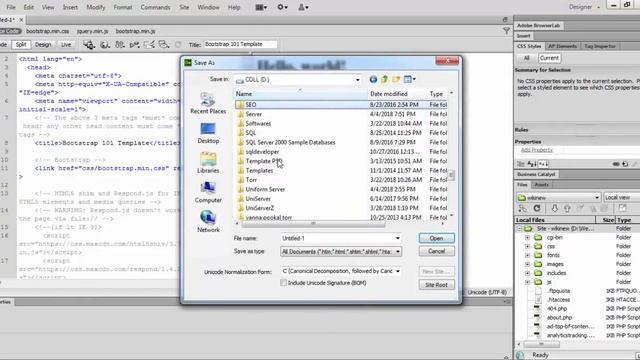Open the Modify menu
The width and height of the screenshot is (640, 360).
coord(96,7)
